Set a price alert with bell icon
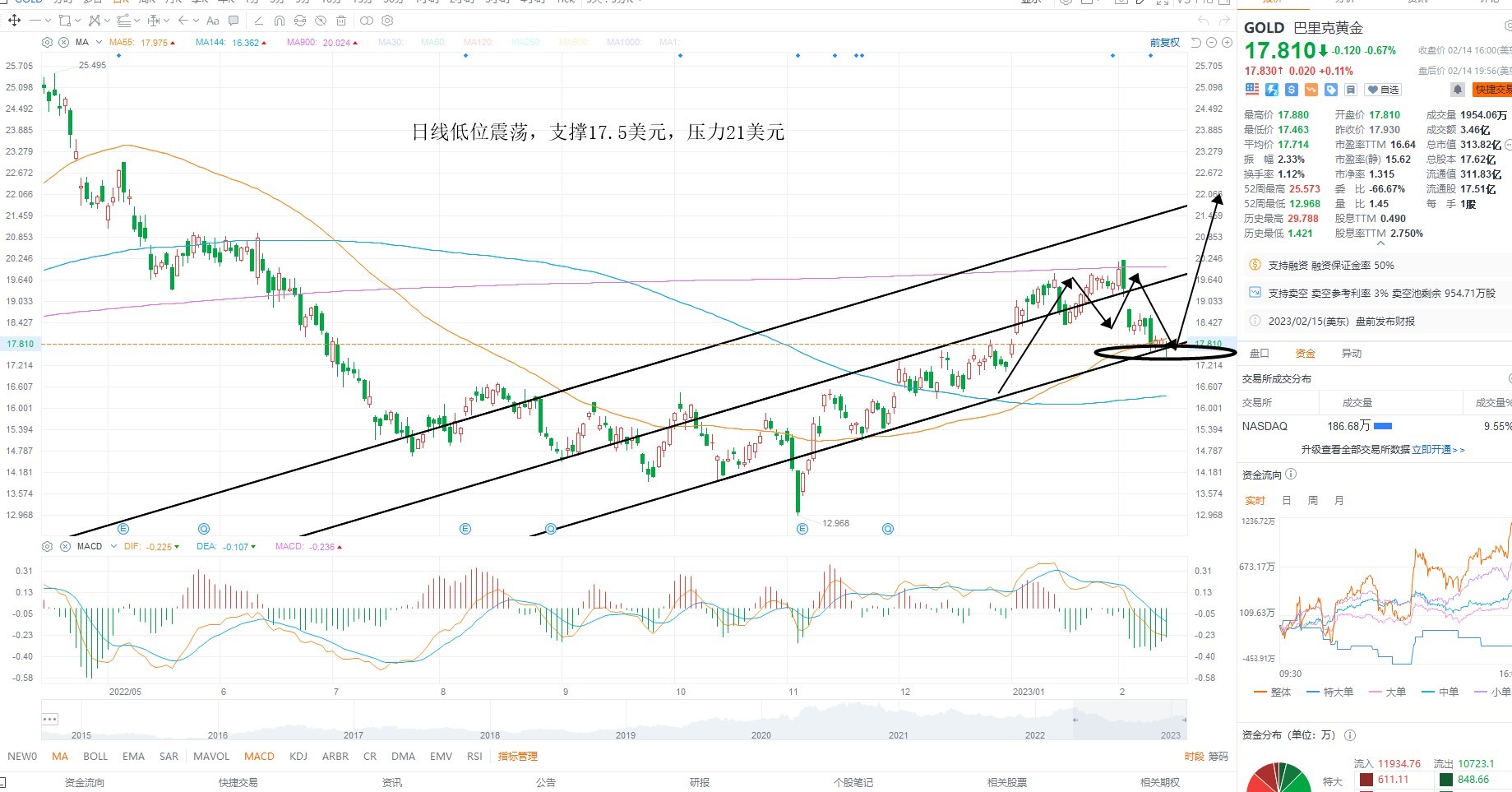Image resolution: width=1512 pixels, height=792 pixels. pos(1458,89)
